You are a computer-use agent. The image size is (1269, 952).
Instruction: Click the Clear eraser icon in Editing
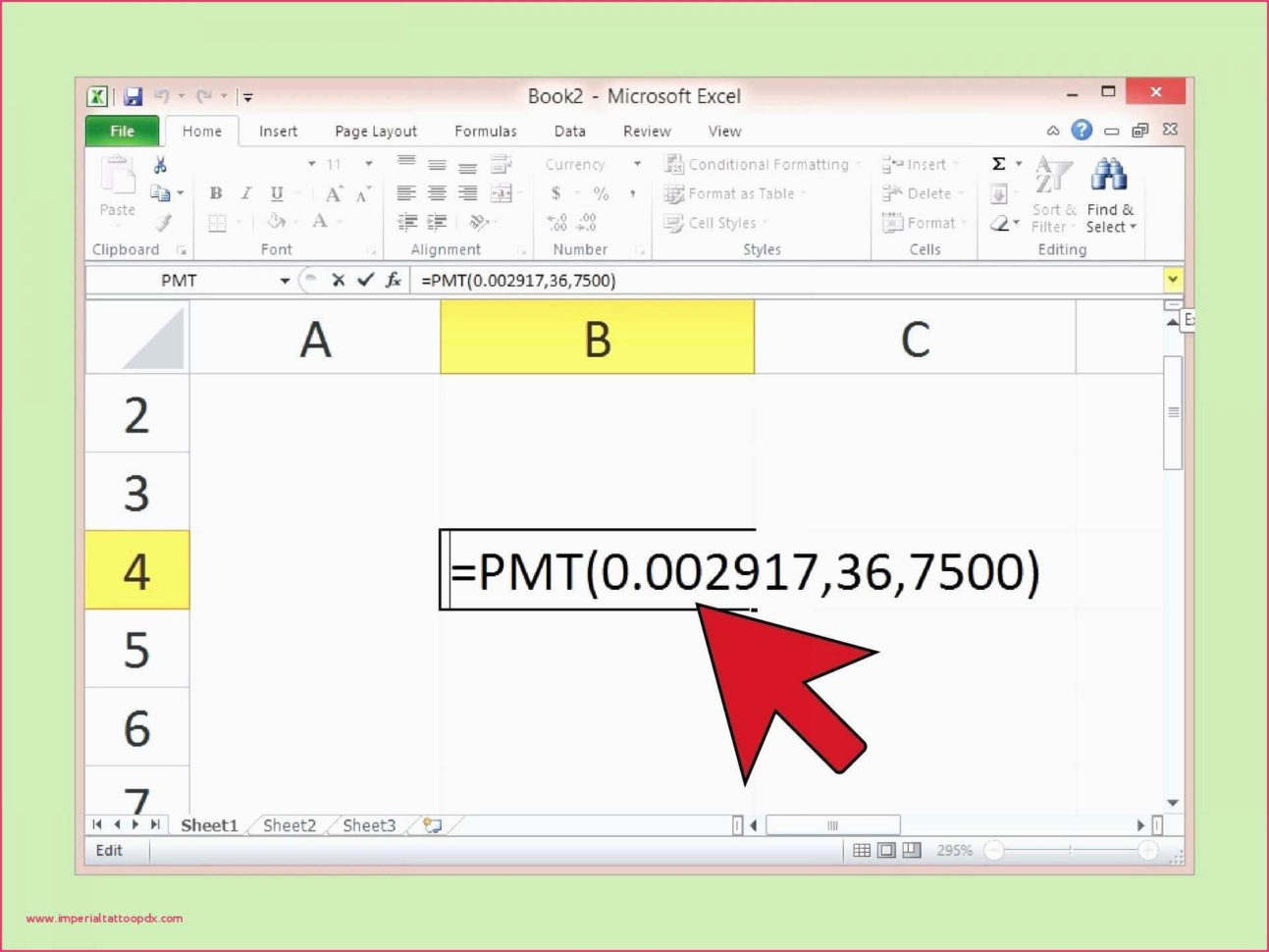coord(999,224)
